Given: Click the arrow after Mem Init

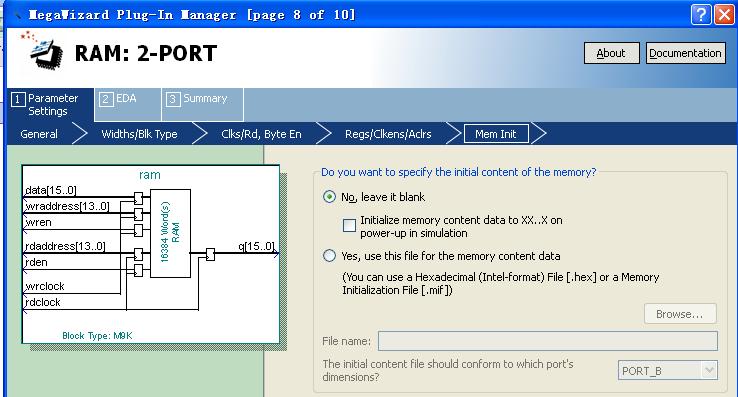Looking at the screenshot, I should pyautogui.click(x=539, y=134).
